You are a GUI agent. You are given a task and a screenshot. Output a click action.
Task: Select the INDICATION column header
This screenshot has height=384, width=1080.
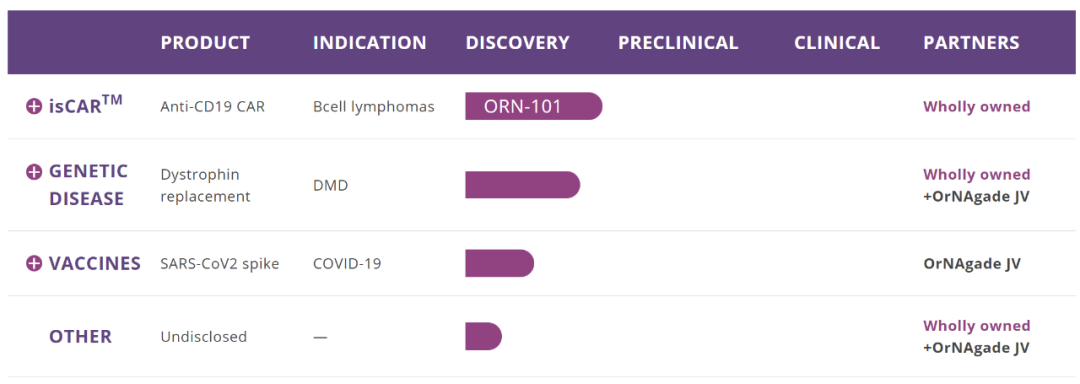(370, 43)
